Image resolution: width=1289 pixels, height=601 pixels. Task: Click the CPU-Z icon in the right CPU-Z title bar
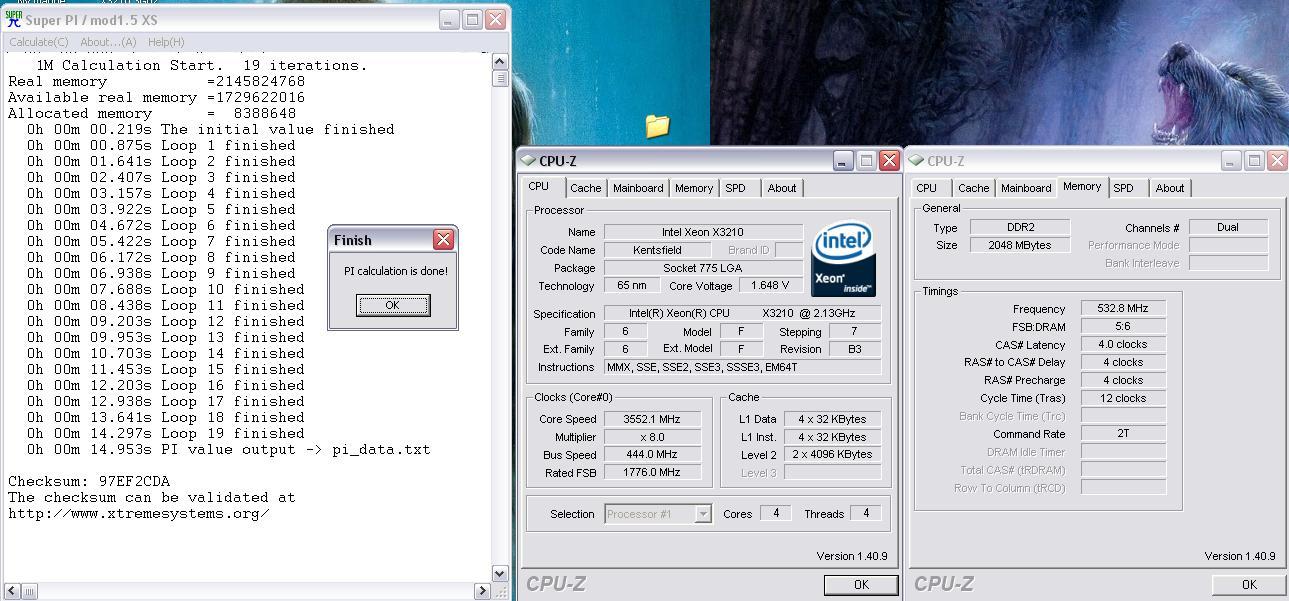(916, 160)
